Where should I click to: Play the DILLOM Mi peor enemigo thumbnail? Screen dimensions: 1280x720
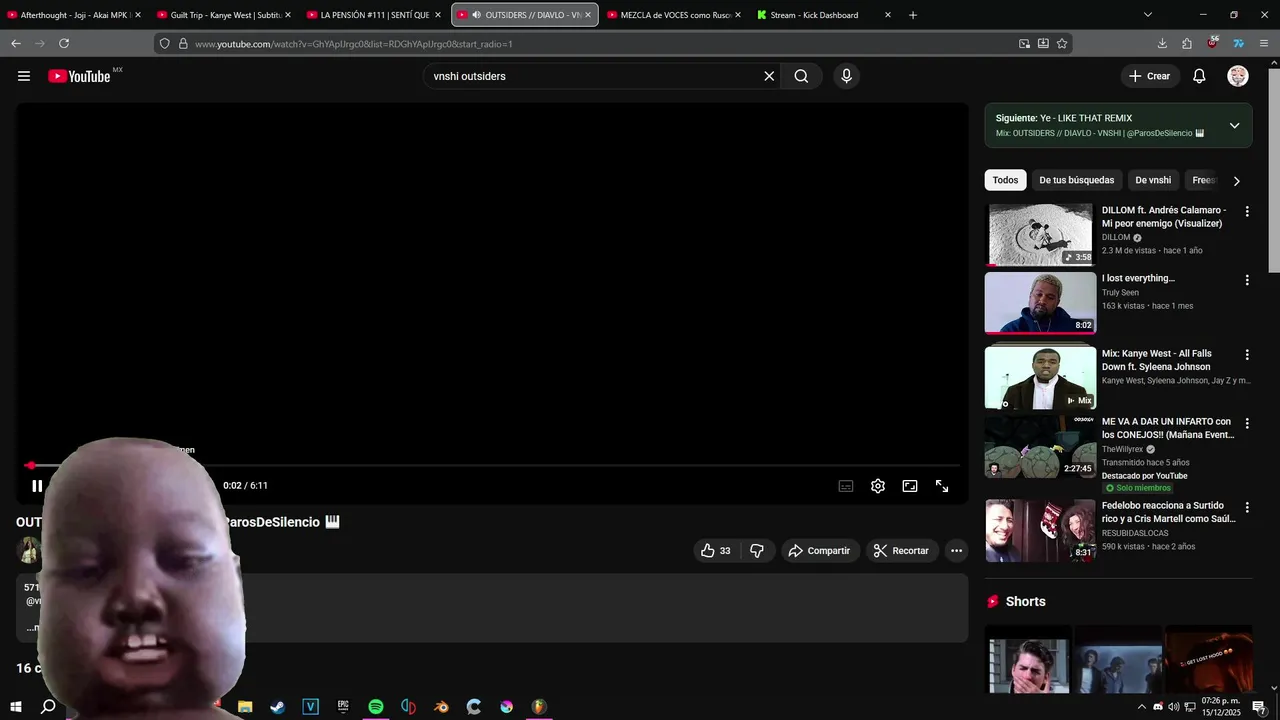[x=1040, y=235]
